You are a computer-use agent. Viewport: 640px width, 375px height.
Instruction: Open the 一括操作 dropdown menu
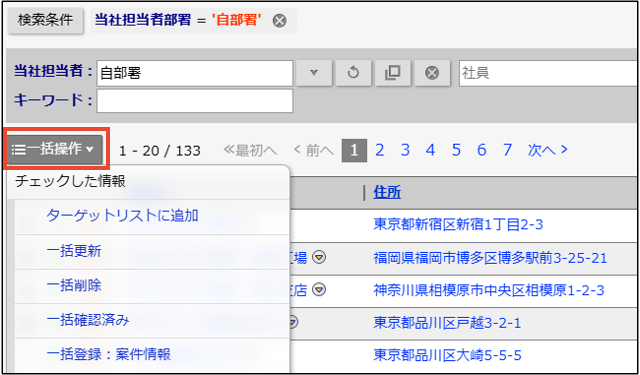tap(55, 149)
